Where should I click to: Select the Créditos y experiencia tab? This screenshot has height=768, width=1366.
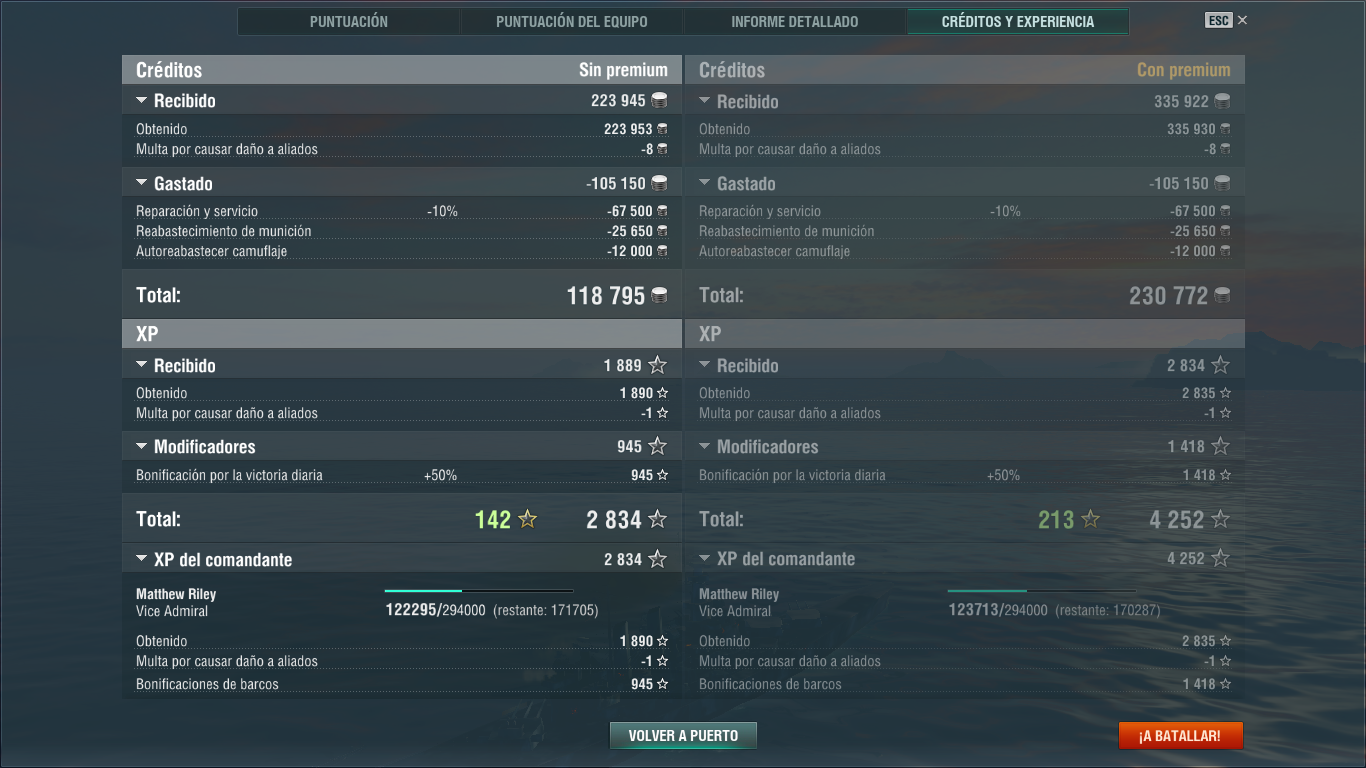coord(1018,21)
